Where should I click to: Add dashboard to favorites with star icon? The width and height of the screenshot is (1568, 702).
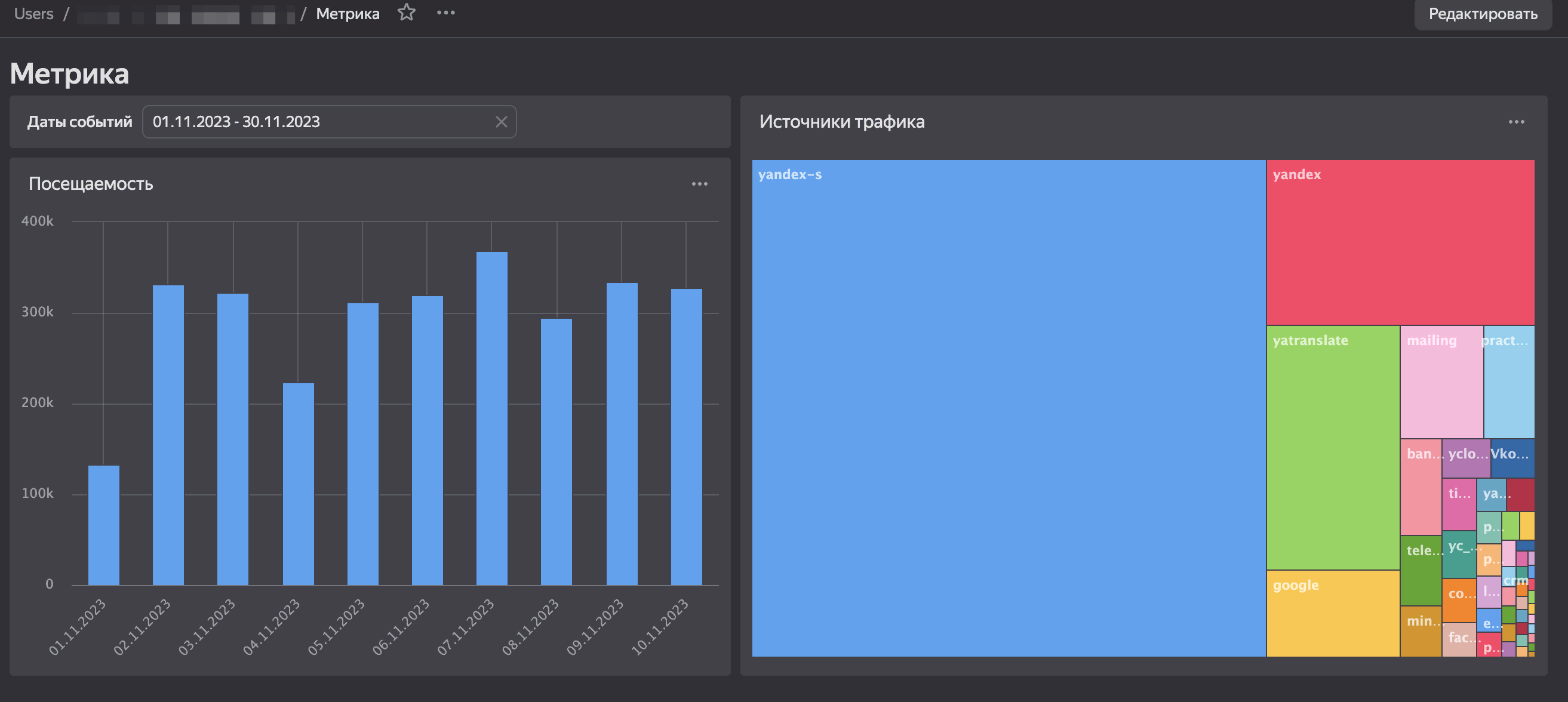coord(406,13)
